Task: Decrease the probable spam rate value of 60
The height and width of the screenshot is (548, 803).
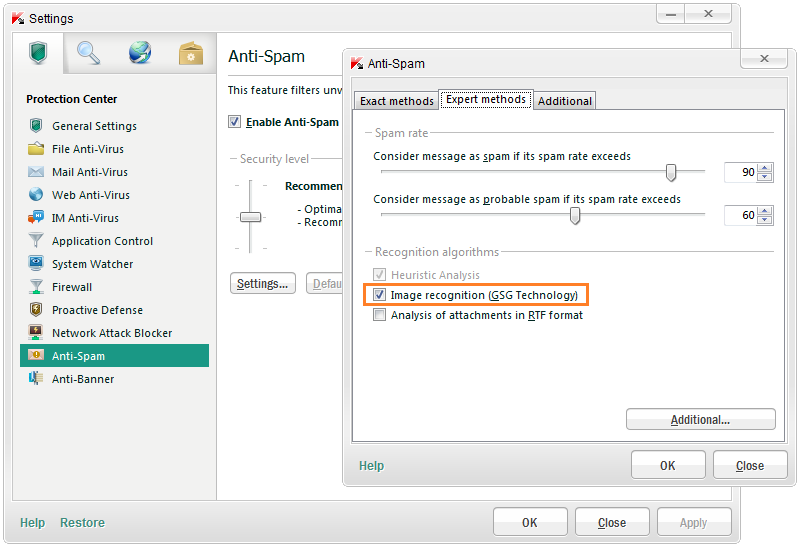Action: point(765,220)
